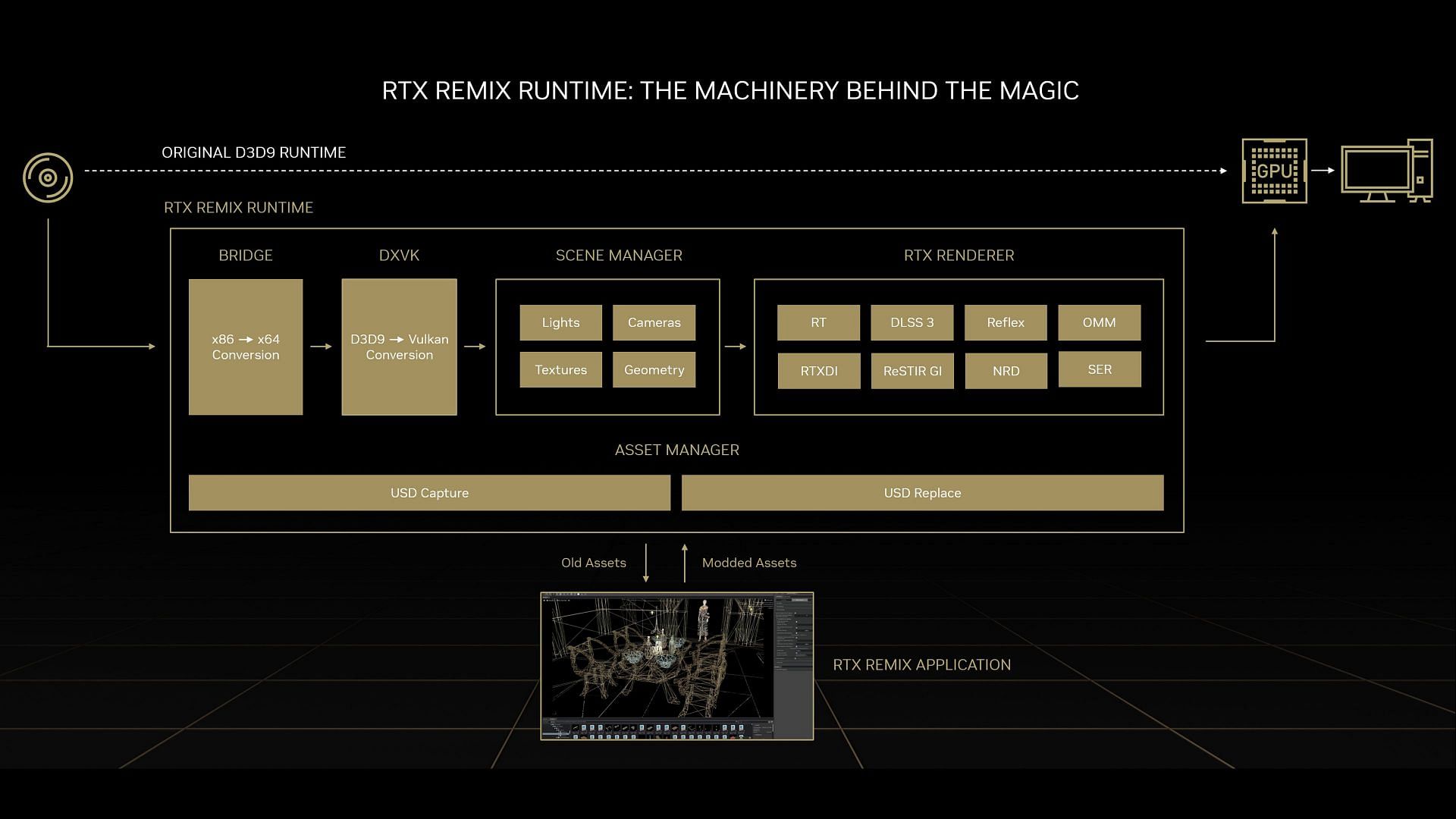
Task: Click the Cameras block in Scene Manager
Action: click(654, 322)
